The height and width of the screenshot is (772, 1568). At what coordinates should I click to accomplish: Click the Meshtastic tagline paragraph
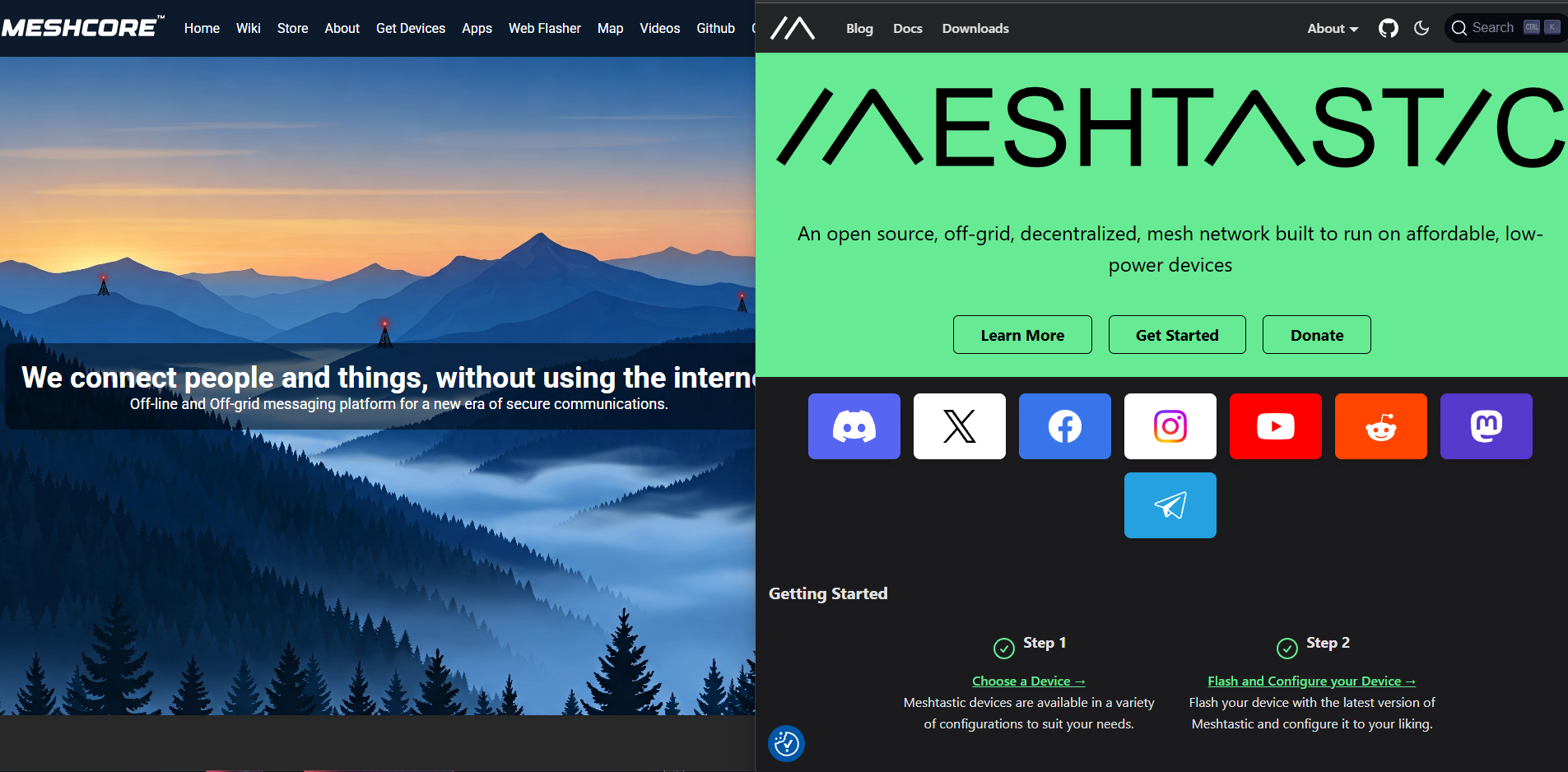pos(1170,249)
